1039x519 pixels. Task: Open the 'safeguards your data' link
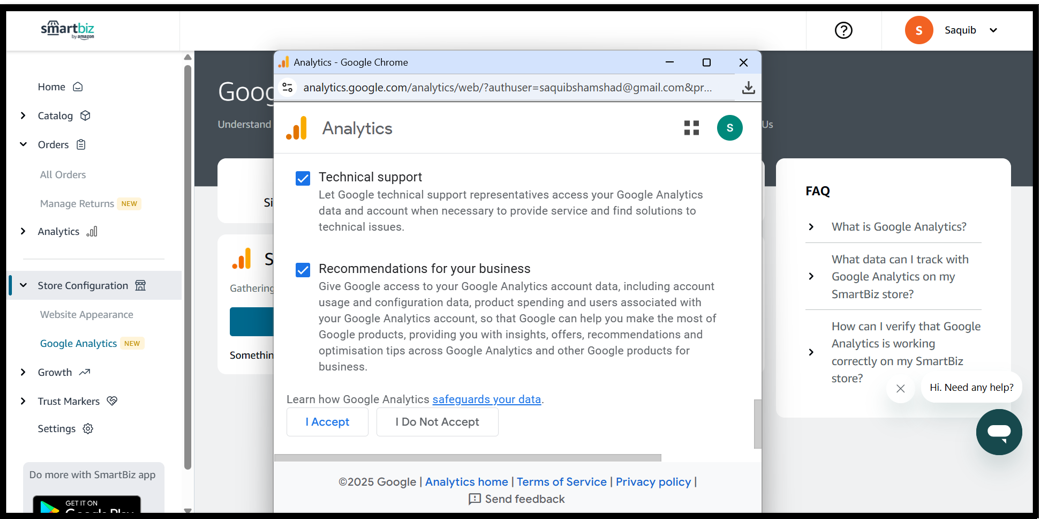(486, 399)
